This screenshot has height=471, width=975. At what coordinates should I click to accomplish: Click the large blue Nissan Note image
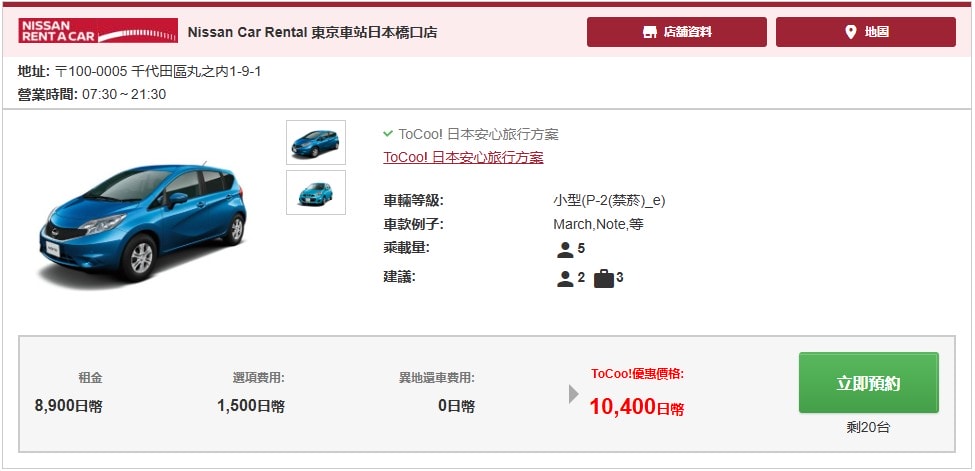(x=142, y=223)
